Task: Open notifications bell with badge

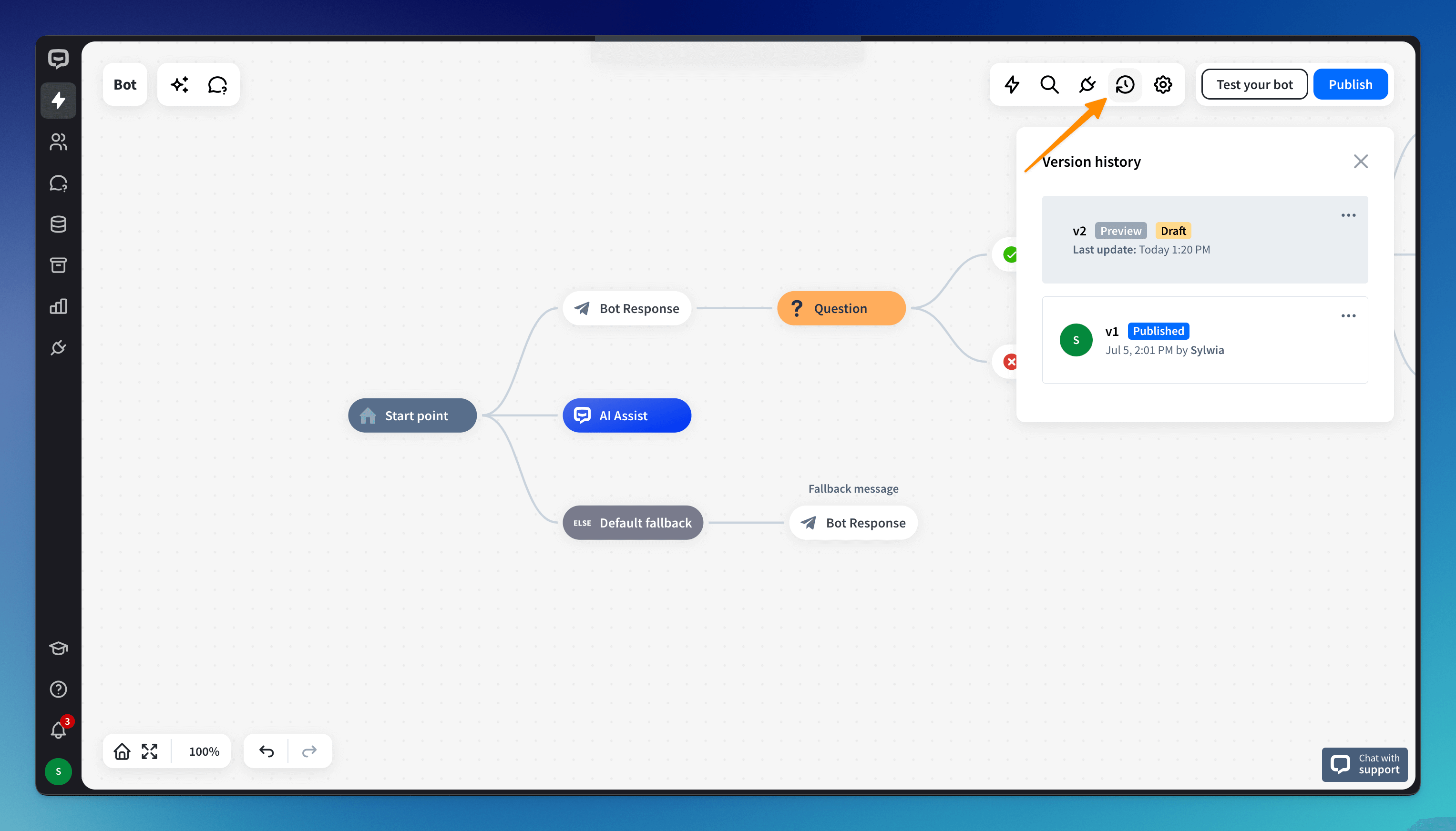Action: coord(58,730)
